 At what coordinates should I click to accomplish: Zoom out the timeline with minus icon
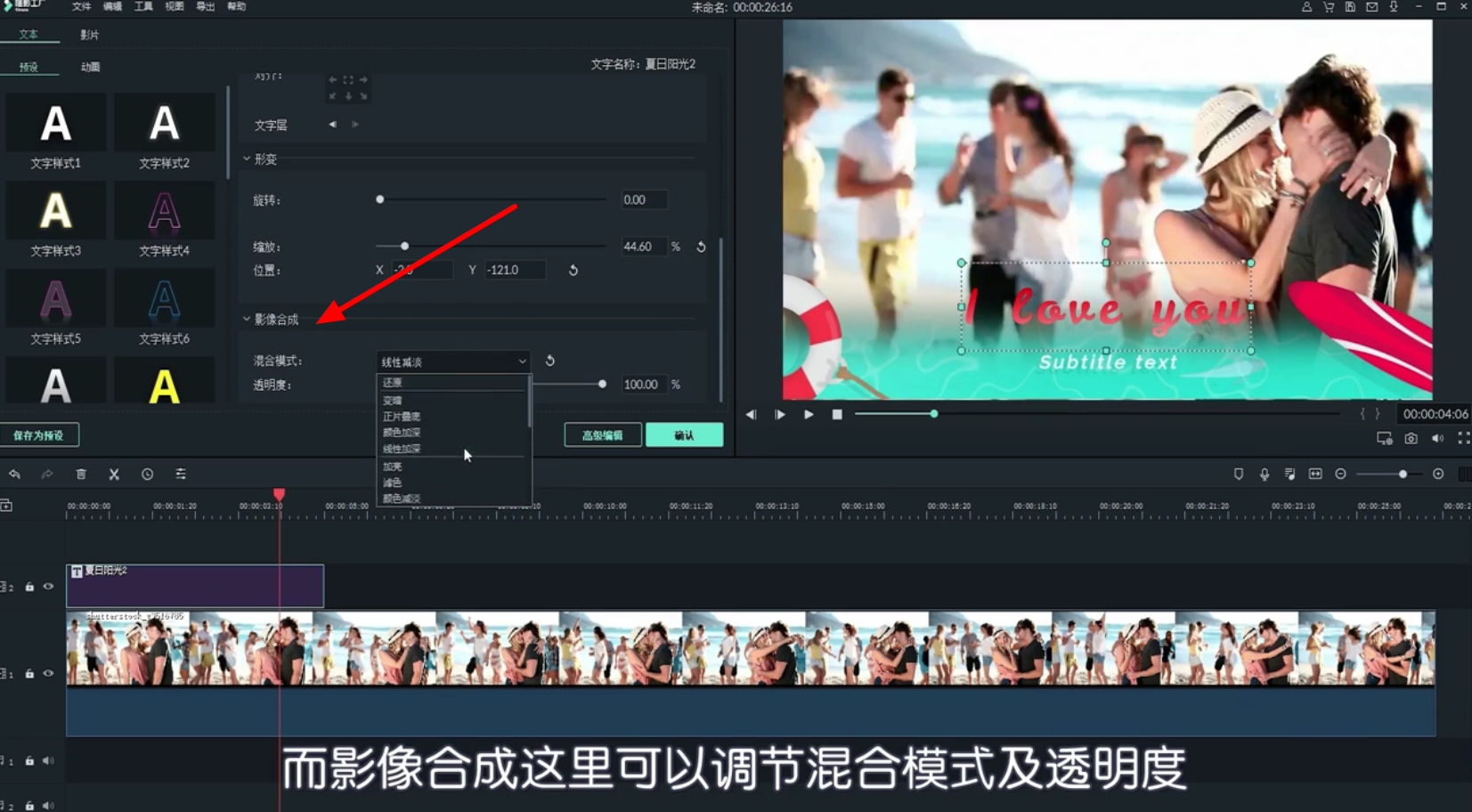pos(1340,475)
